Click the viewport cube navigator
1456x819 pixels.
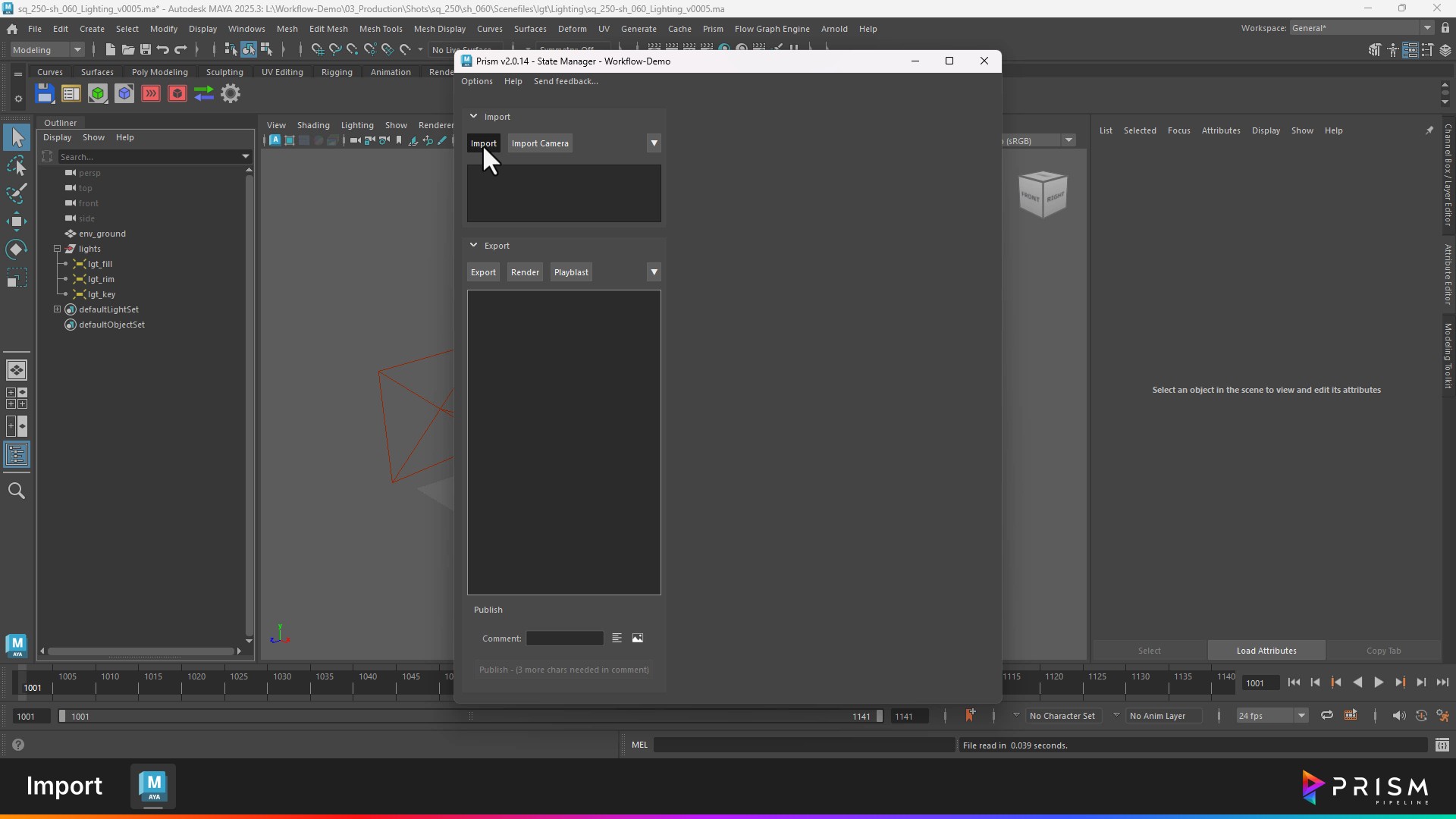pos(1043,195)
